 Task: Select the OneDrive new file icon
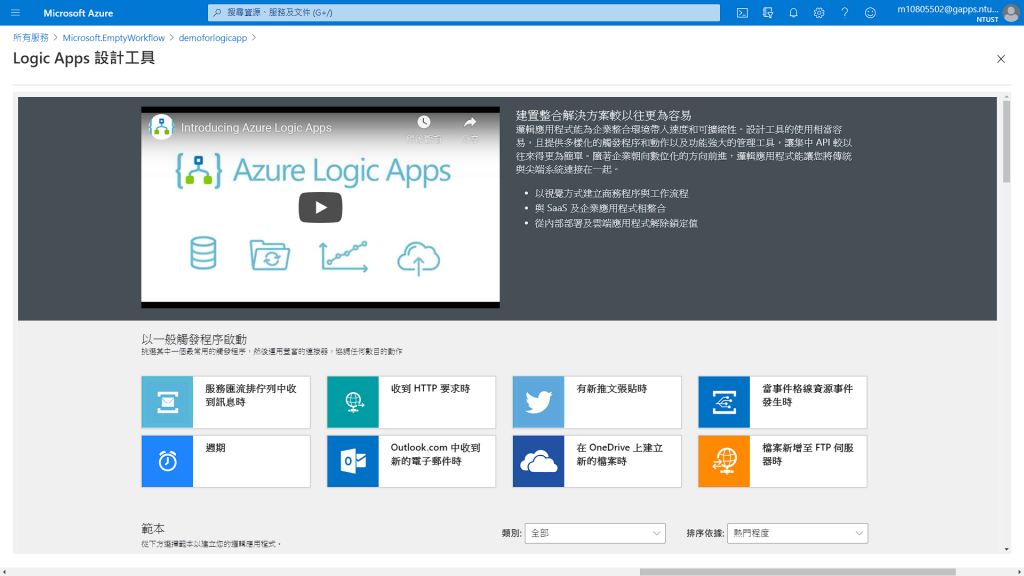click(538, 461)
